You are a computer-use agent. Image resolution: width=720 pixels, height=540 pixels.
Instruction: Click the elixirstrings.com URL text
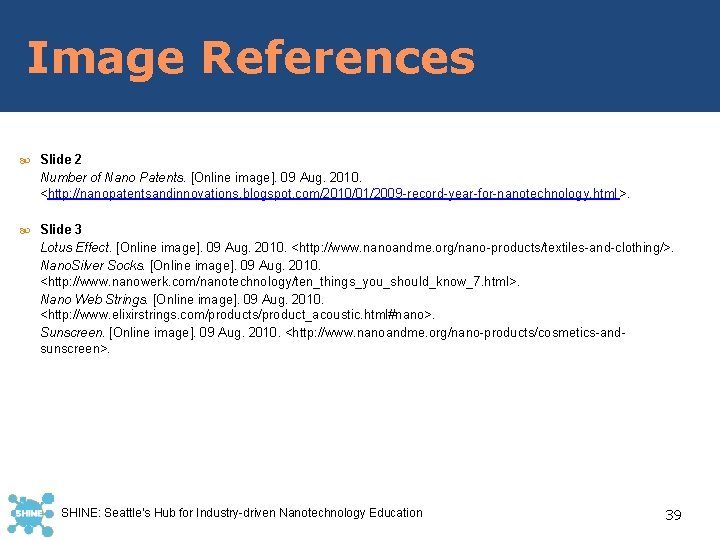point(237,315)
